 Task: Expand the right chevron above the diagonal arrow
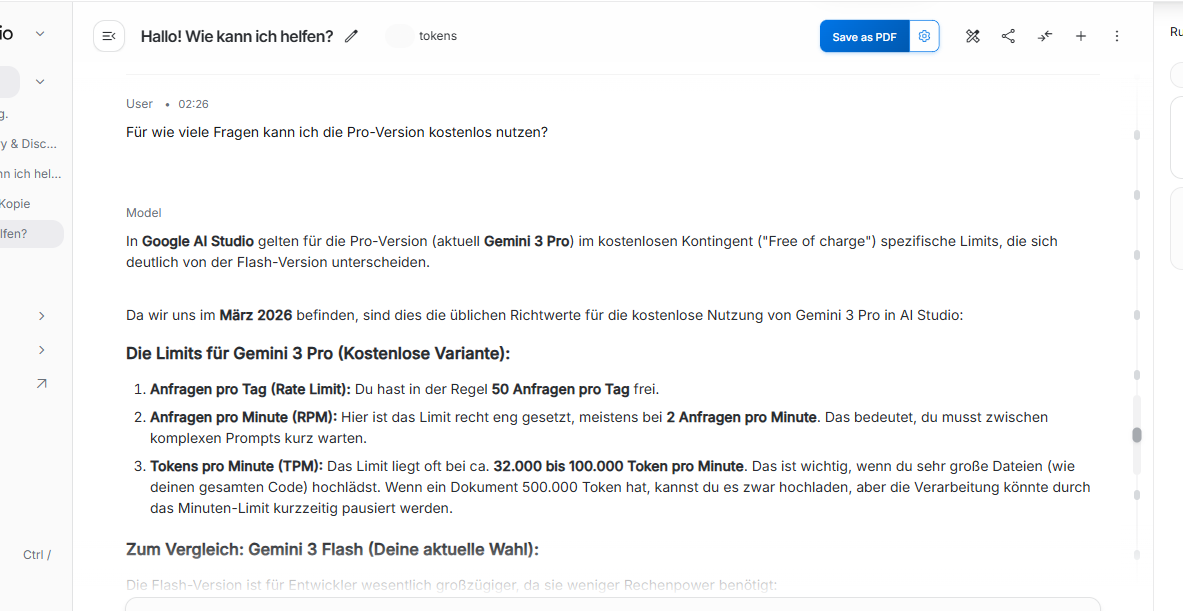pos(41,350)
